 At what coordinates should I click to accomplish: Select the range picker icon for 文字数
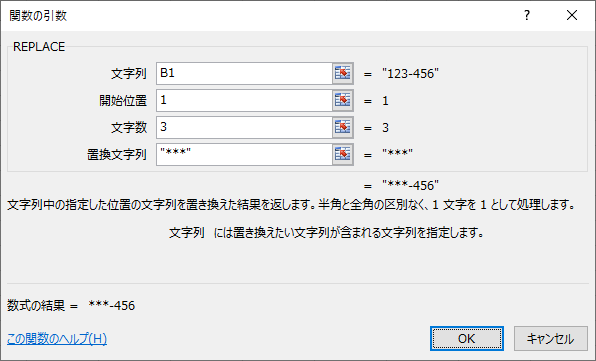tap(343, 127)
